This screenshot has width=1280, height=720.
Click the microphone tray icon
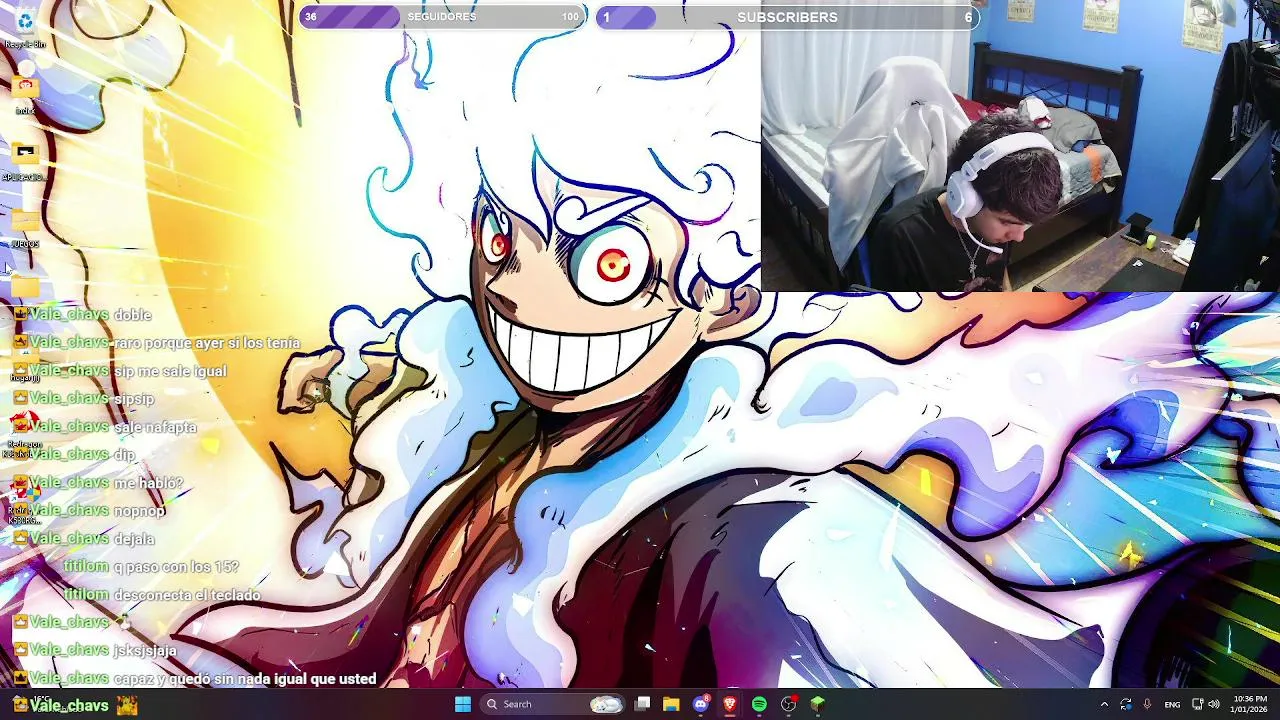1147,704
